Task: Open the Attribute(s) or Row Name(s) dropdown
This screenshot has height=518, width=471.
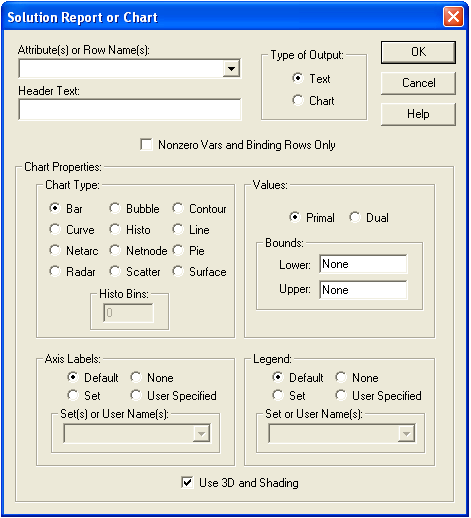Action: 231,69
